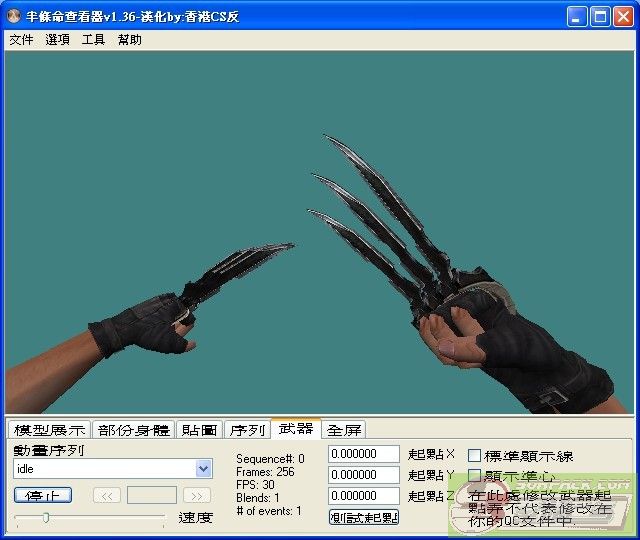
Task: Click the frame number input field
Action: pos(152,495)
